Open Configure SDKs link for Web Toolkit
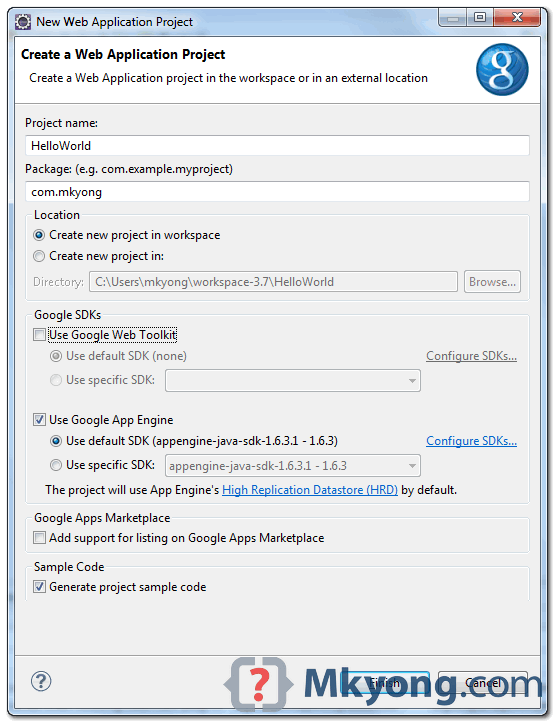The image size is (555, 723). (471, 356)
